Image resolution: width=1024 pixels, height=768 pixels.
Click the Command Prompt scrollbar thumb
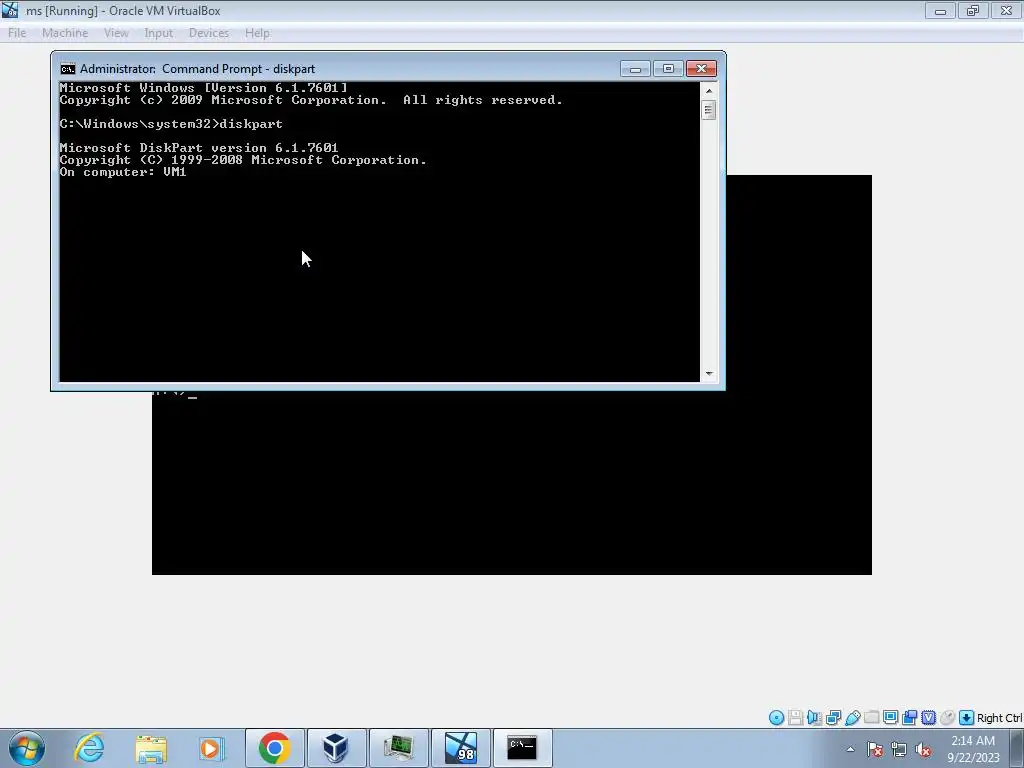pyautogui.click(x=709, y=110)
